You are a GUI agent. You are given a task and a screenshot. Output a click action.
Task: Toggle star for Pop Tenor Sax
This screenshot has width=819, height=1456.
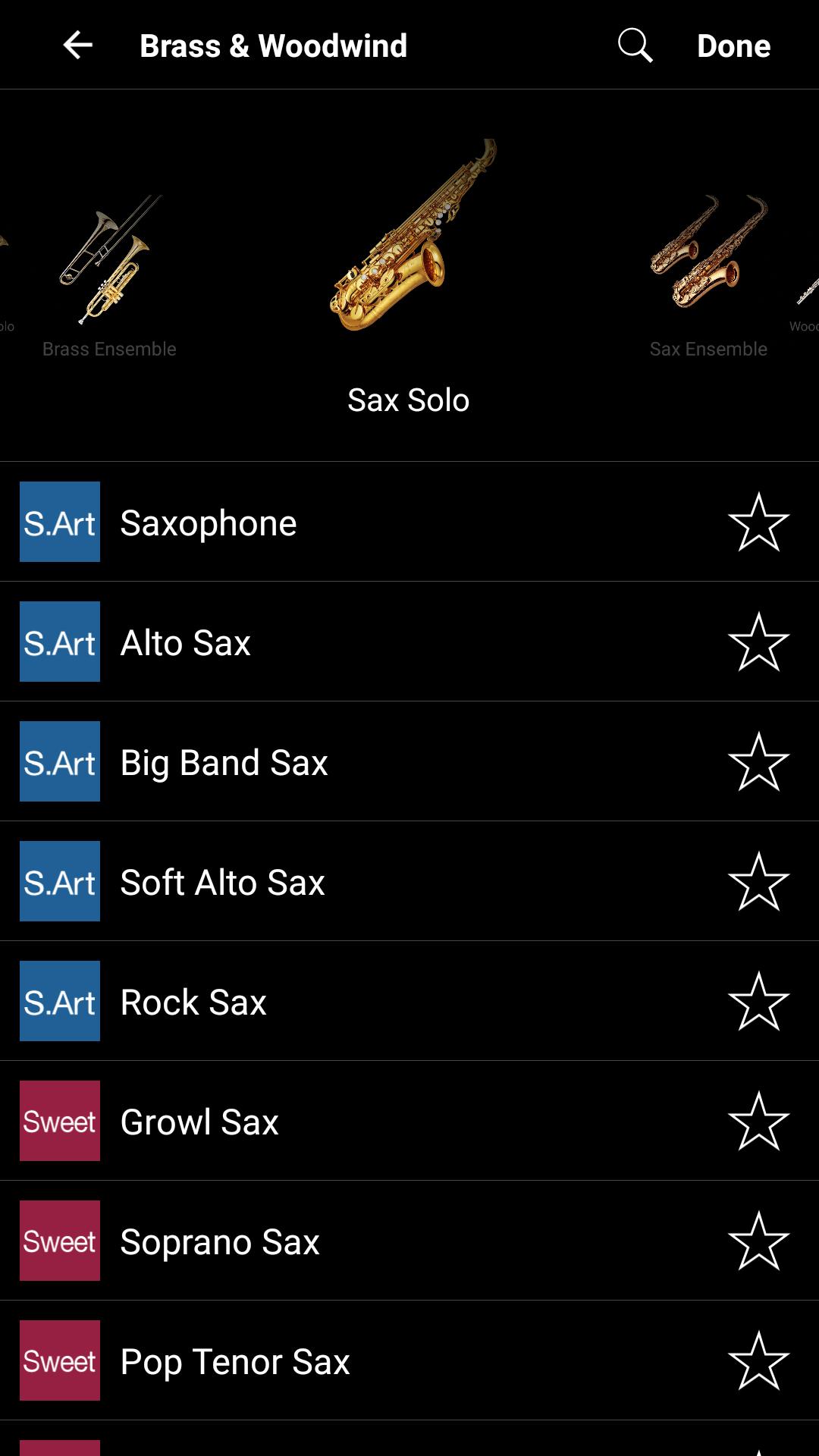point(758,1360)
